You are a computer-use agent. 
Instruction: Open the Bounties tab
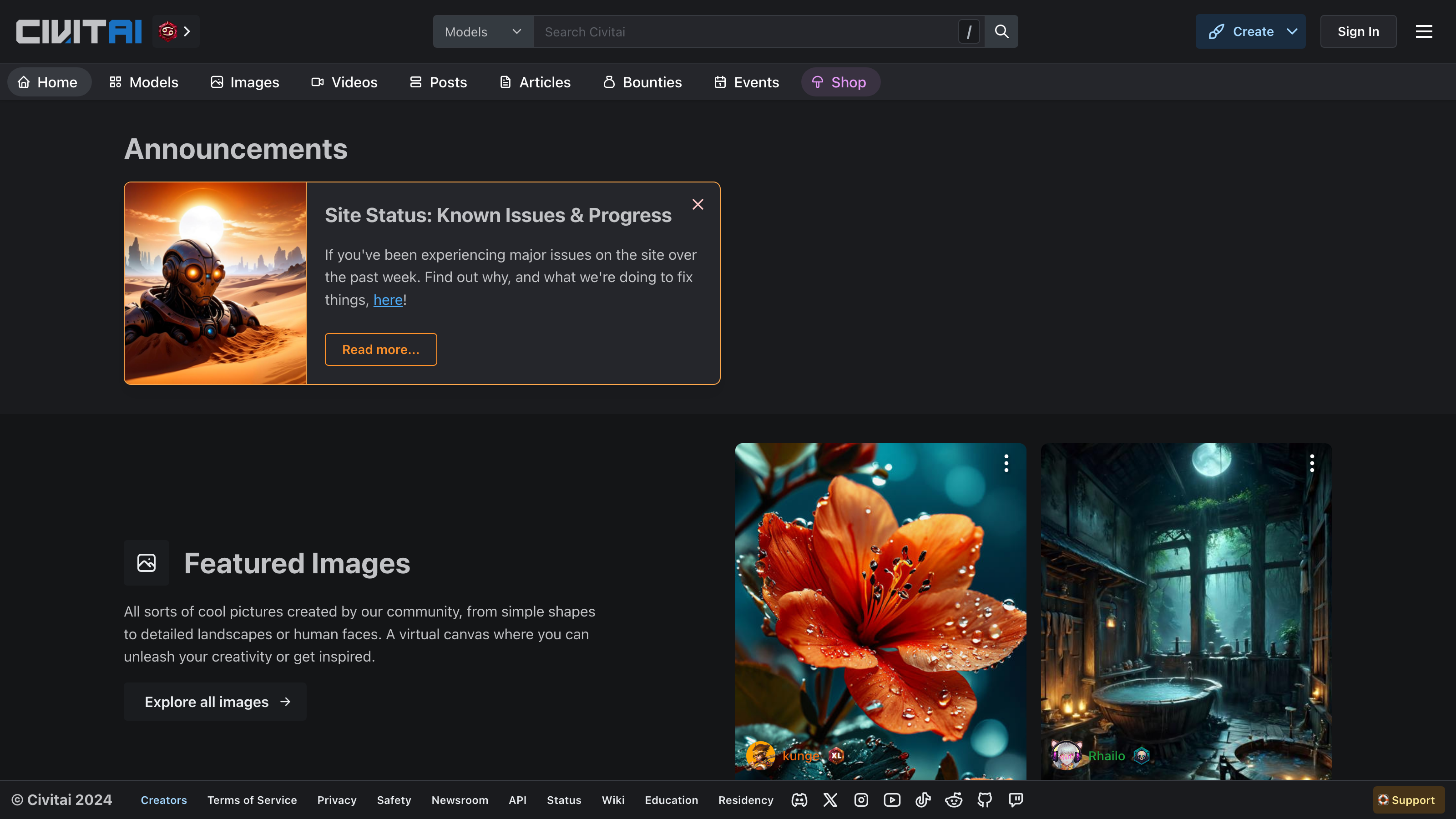[x=642, y=82]
